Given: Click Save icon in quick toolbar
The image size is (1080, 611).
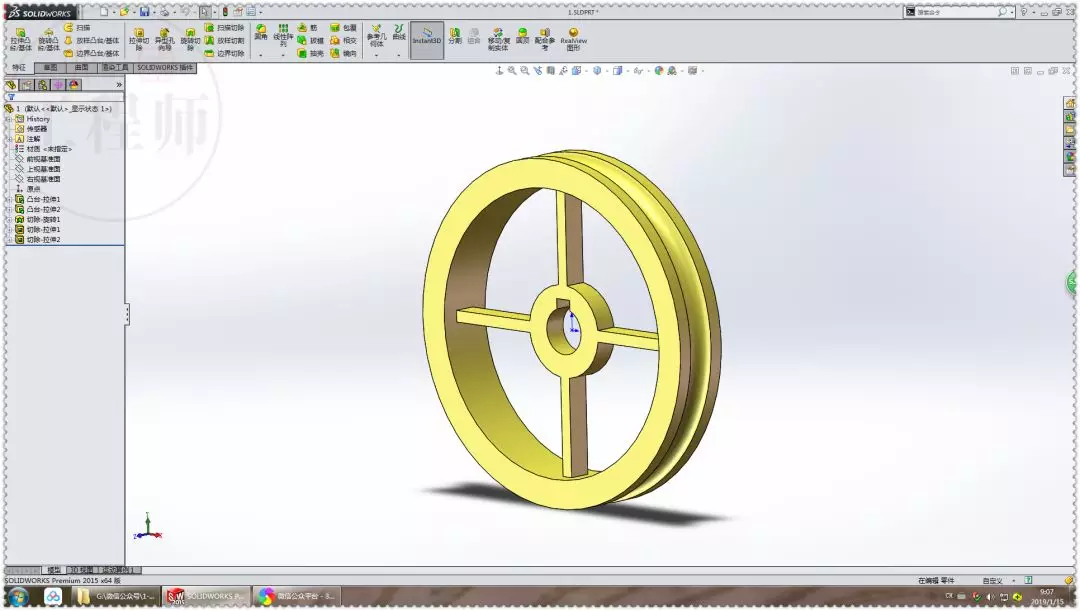Looking at the screenshot, I should click(x=144, y=12).
